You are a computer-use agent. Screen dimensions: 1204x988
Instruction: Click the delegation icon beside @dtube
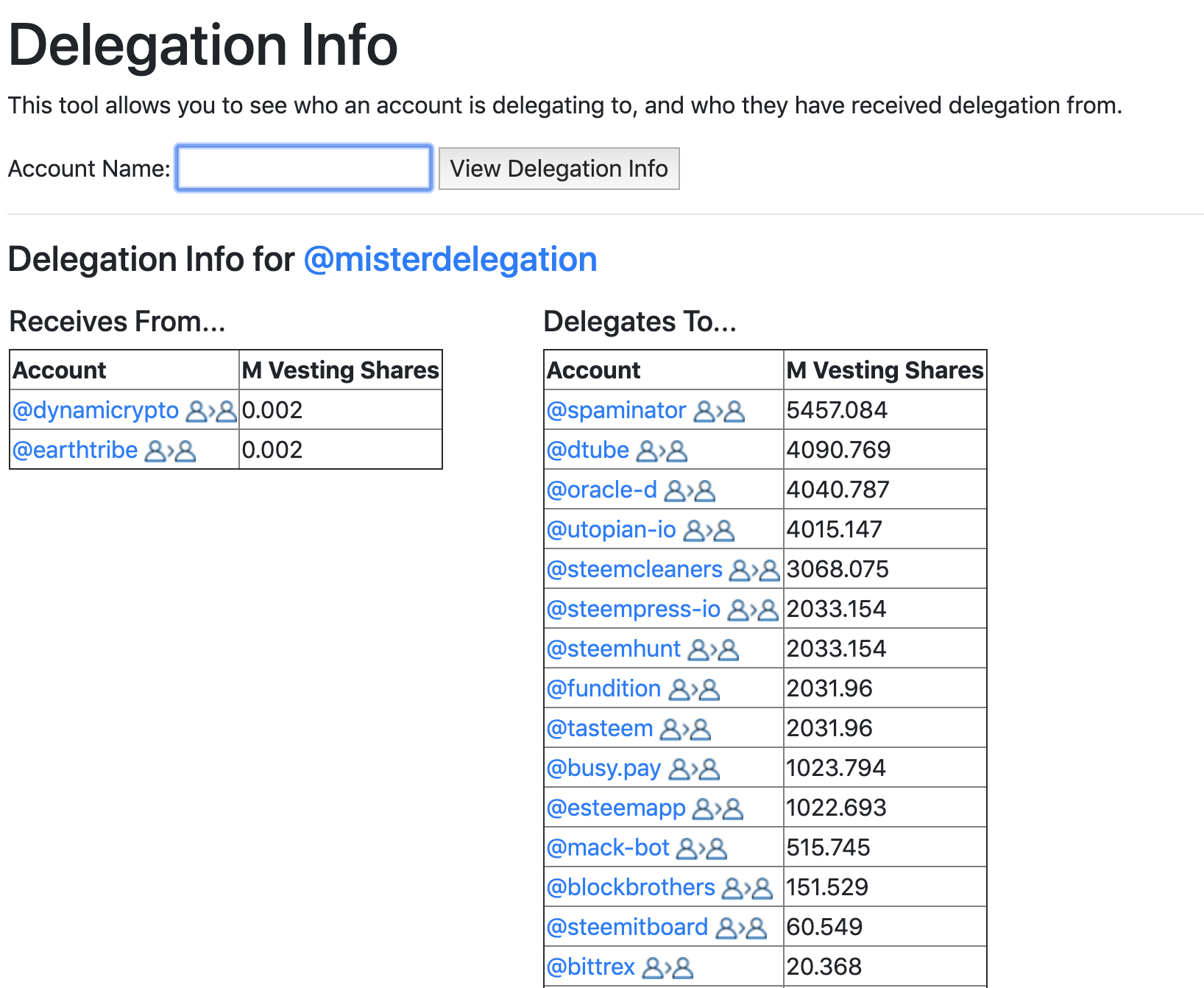(x=662, y=451)
